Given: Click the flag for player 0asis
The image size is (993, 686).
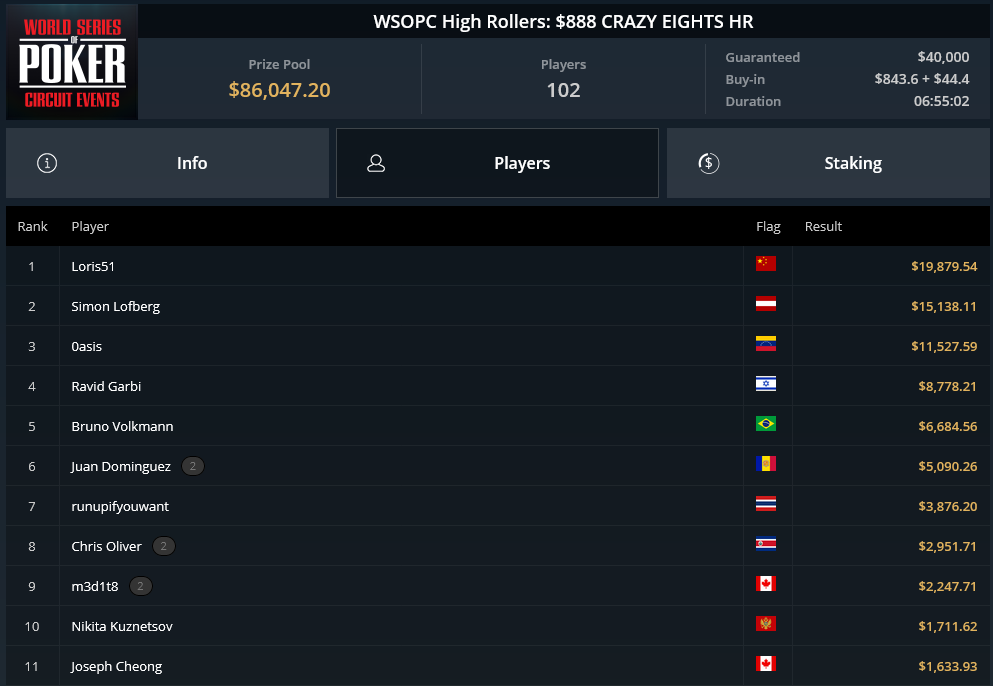Looking at the screenshot, I should pyautogui.click(x=766, y=344).
